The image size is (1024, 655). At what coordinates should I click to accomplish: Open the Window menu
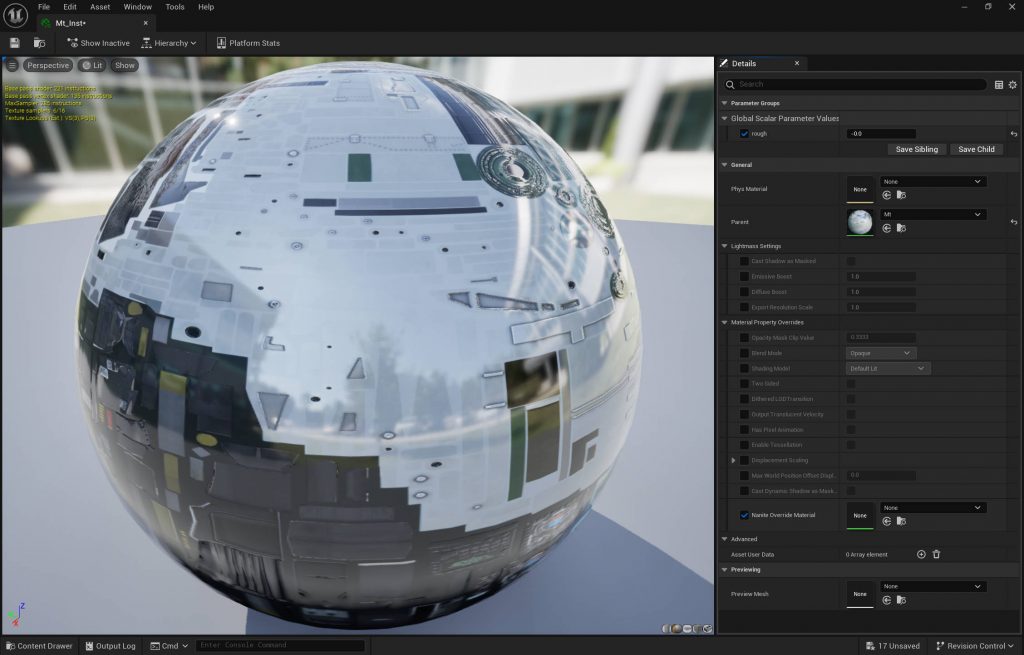pos(137,7)
